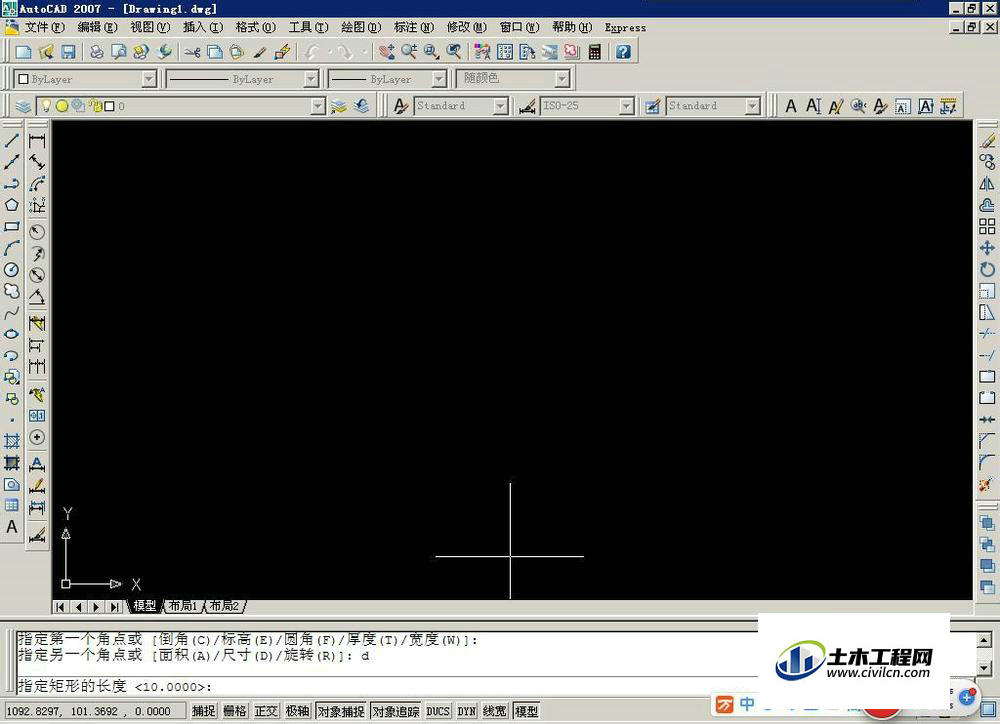Open the ByLayer linetype dropdown

(x=311, y=79)
